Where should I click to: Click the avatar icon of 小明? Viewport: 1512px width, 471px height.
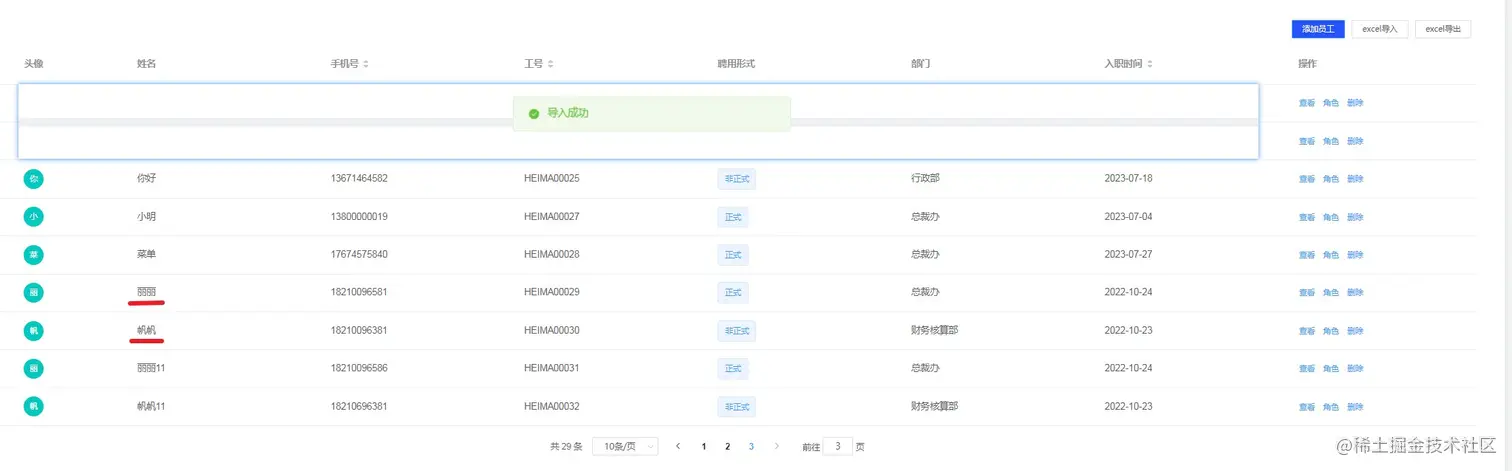coord(34,217)
